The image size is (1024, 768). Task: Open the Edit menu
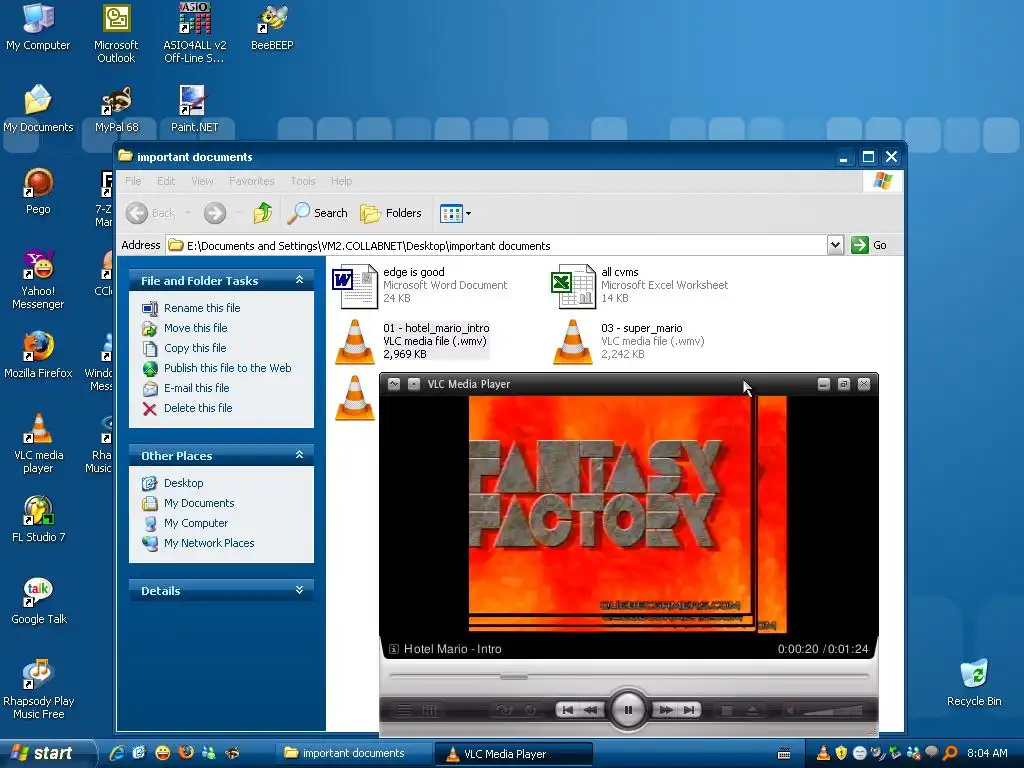click(166, 181)
